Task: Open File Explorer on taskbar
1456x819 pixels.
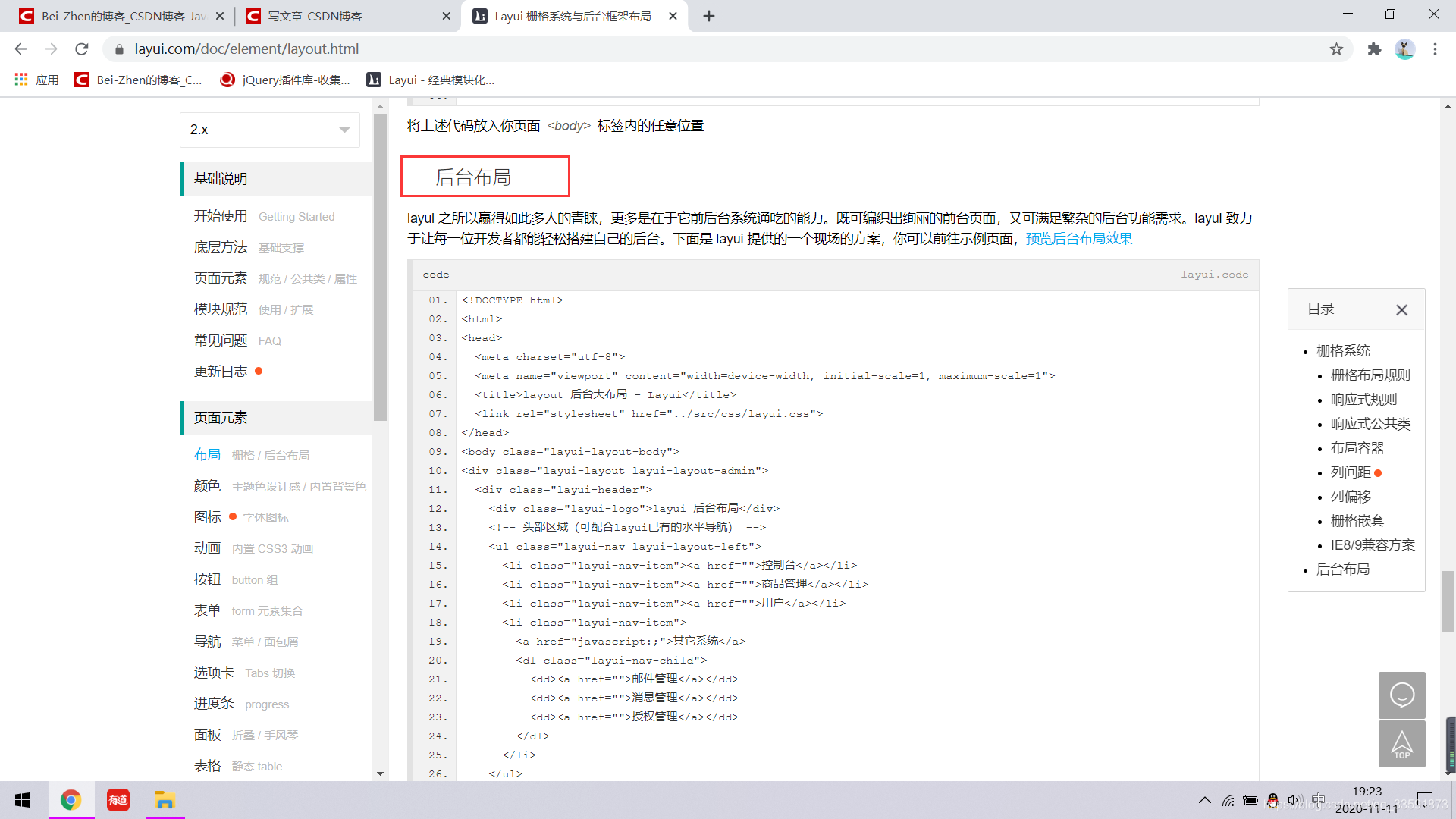Action: coord(165,800)
